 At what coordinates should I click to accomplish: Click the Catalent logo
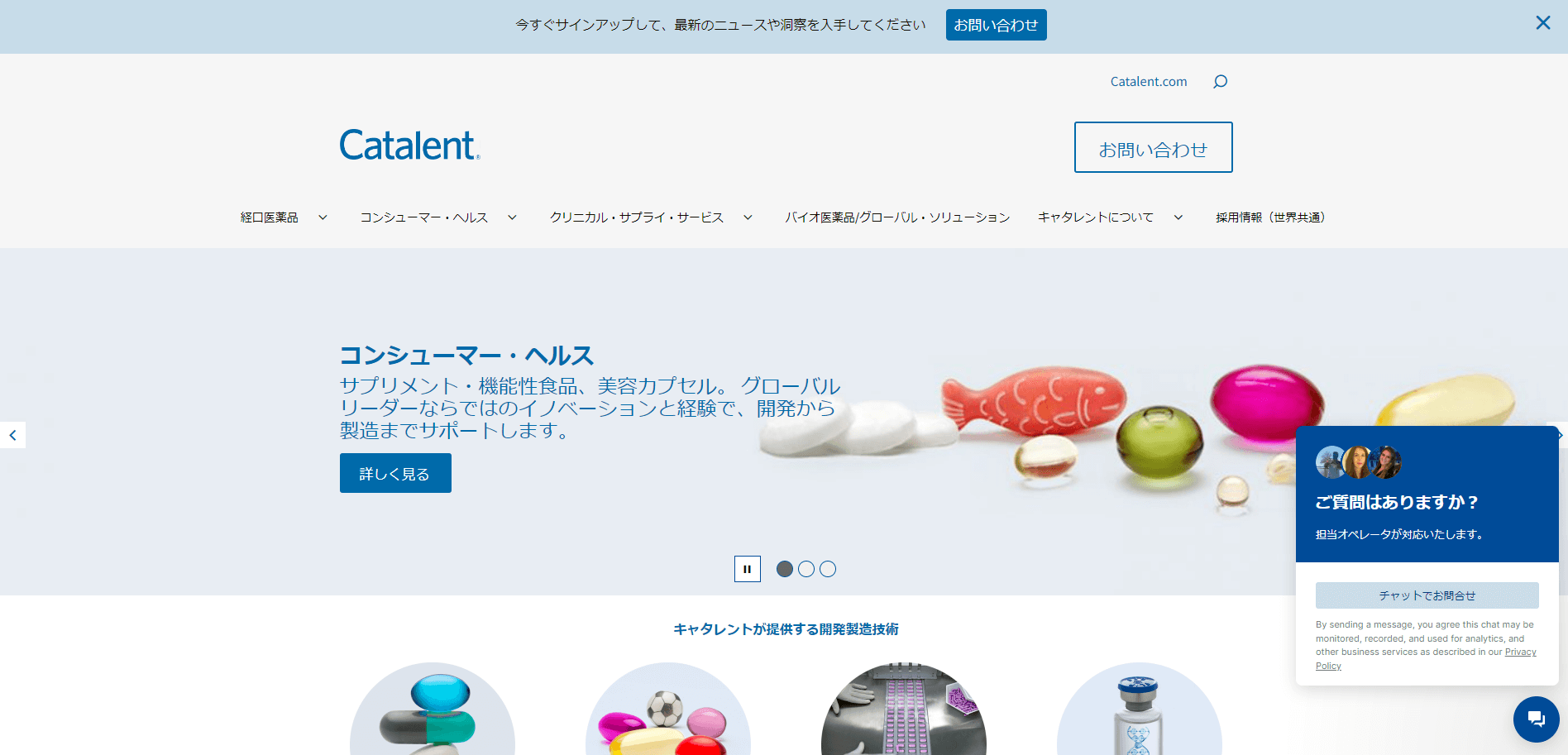click(x=409, y=145)
